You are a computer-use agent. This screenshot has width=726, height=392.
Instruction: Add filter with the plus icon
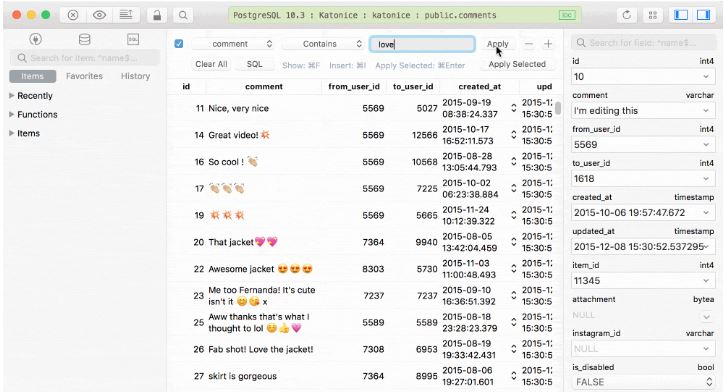click(x=548, y=44)
